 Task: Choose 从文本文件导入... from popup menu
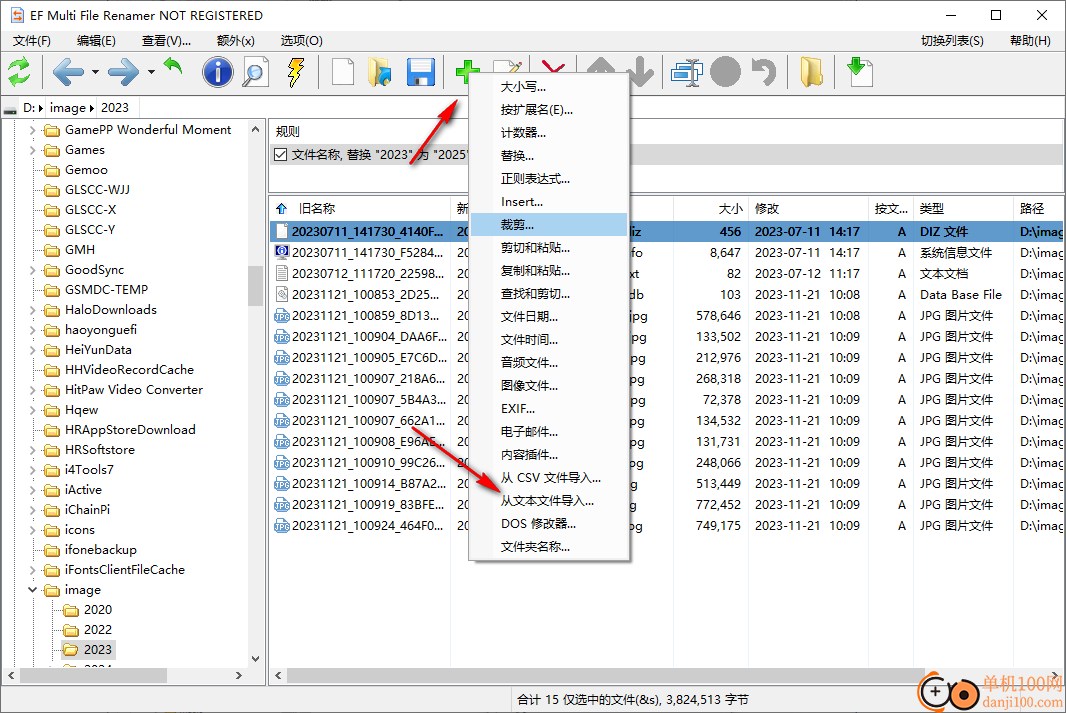point(547,501)
